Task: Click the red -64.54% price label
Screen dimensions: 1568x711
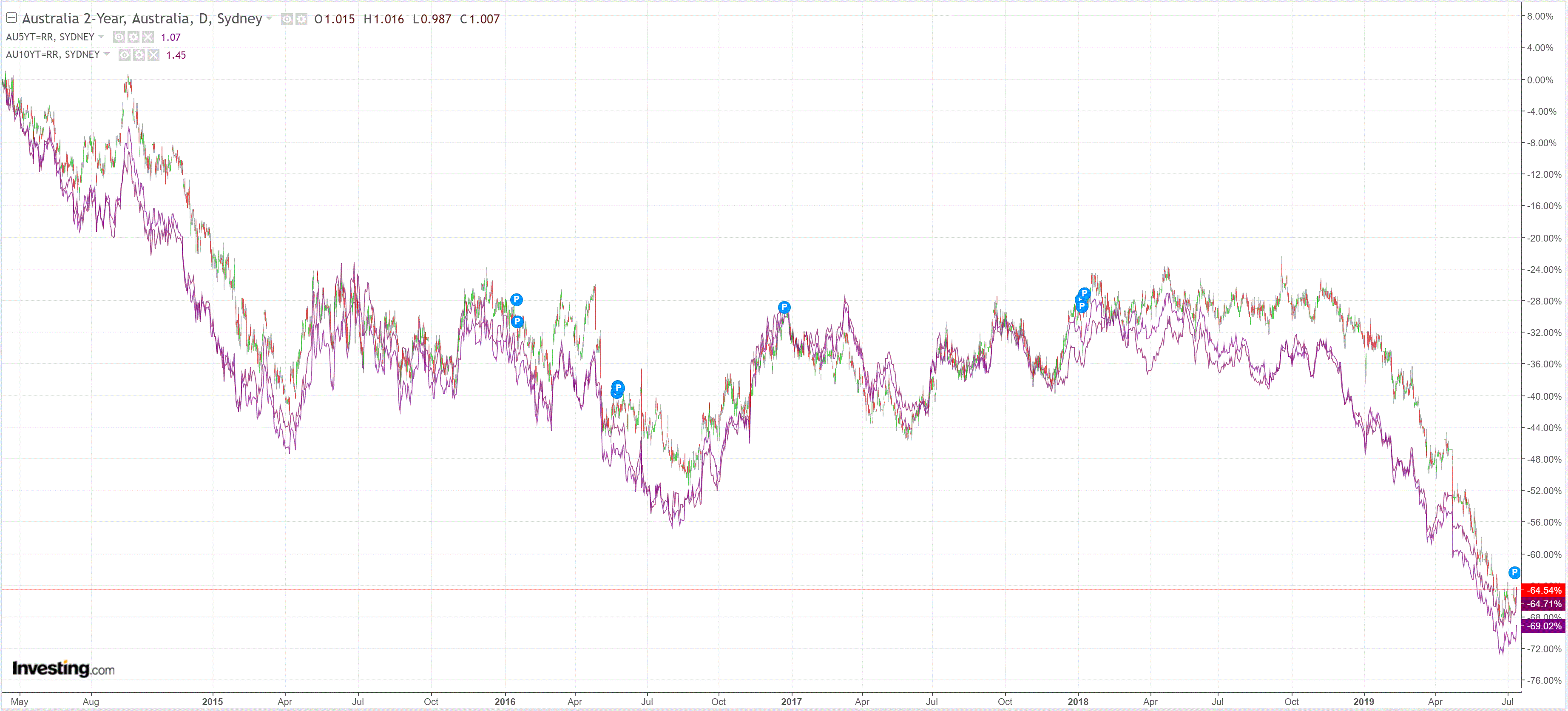Action: [x=1543, y=590]
